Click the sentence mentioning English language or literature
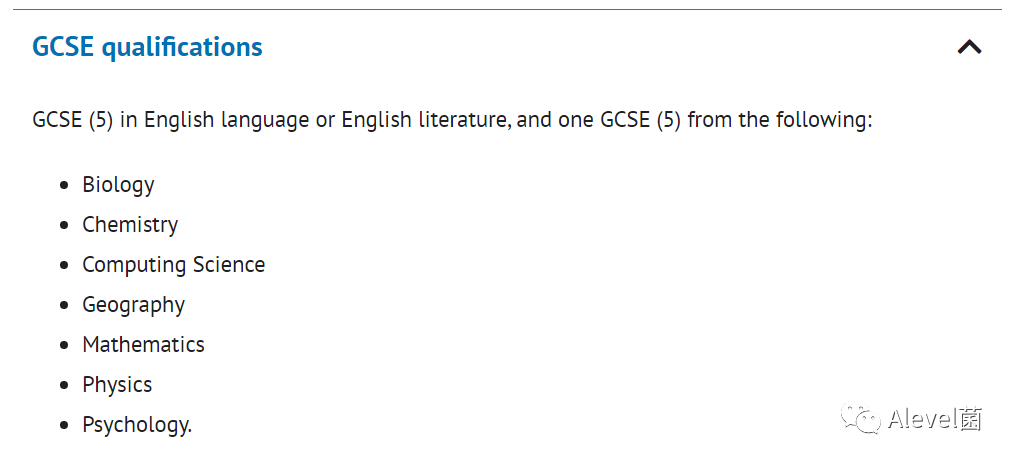This screenshot has height=463, width=1015. coord(452,121)
